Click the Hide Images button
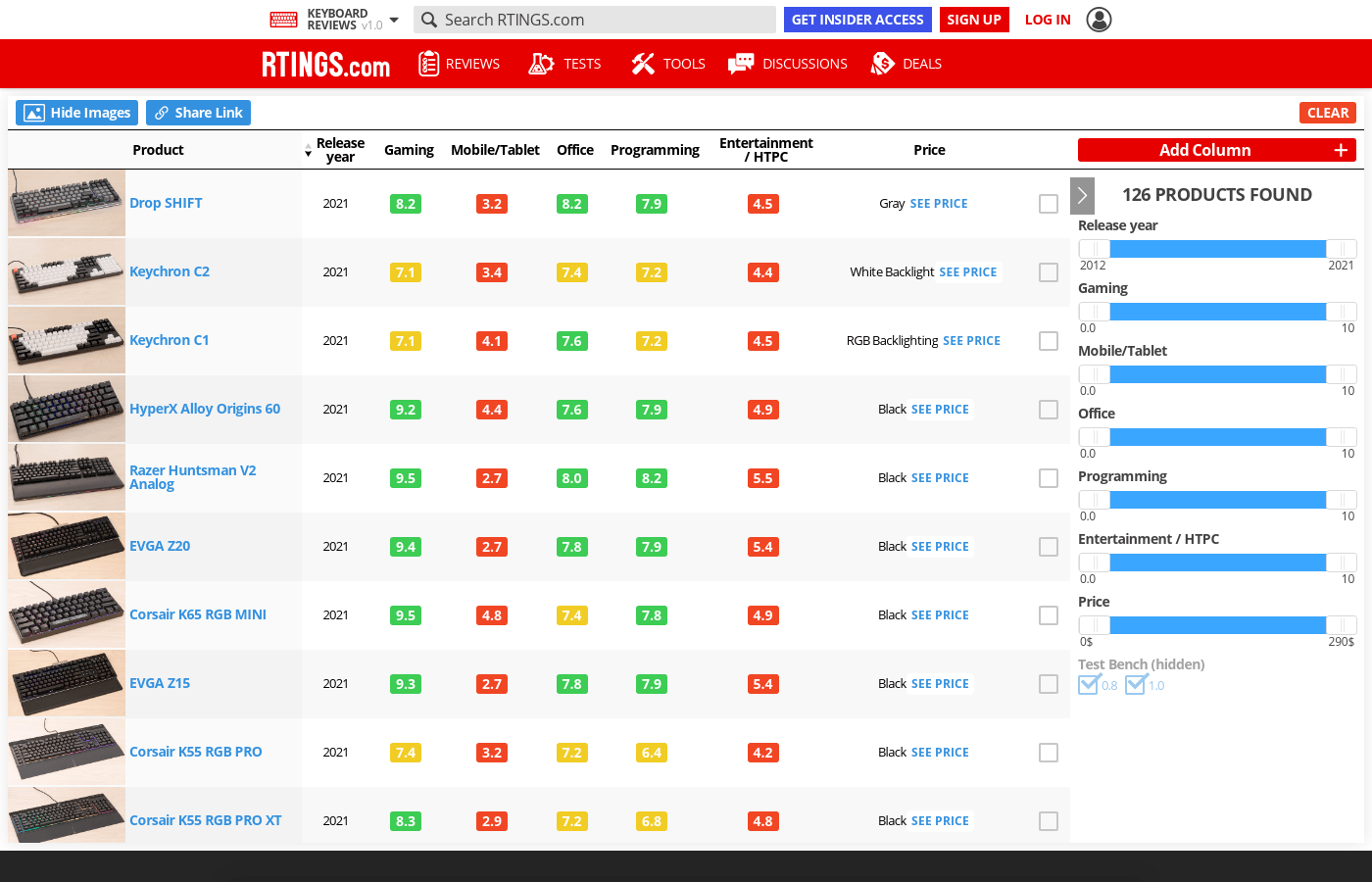 77,113
